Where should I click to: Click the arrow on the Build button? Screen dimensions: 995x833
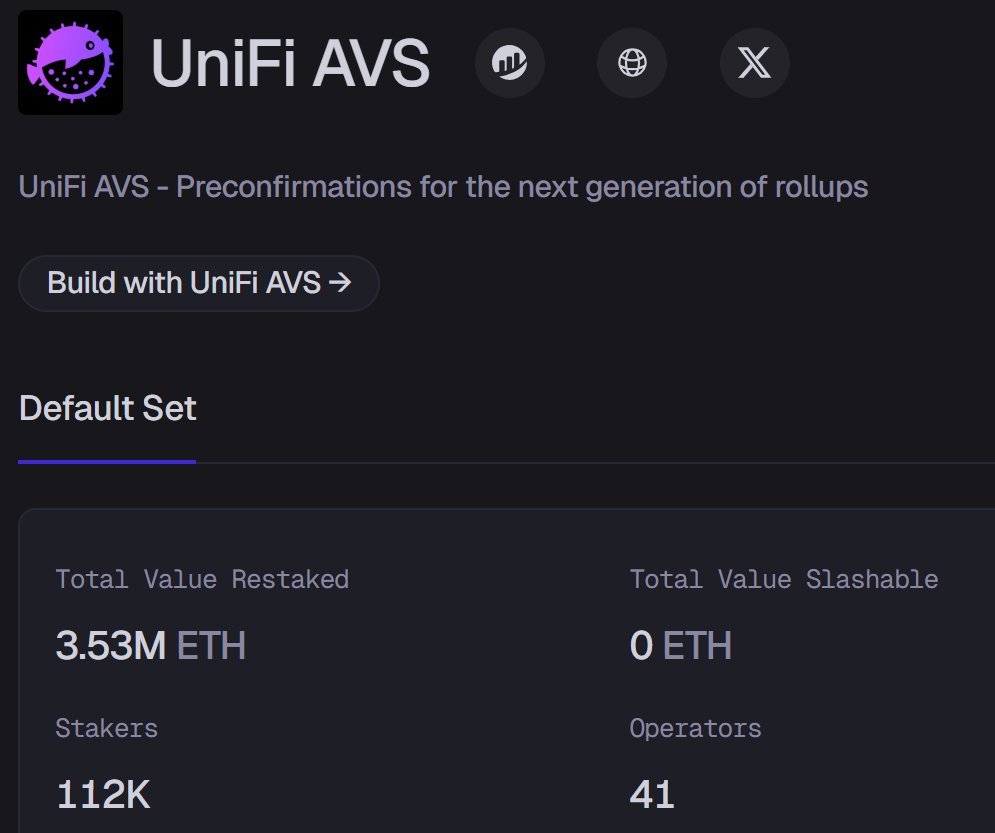click(x=340, y=283)
